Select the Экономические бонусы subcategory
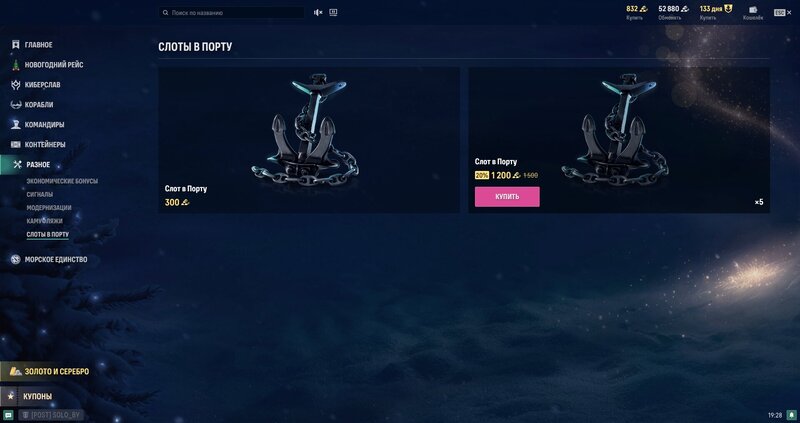This screenshot has width=800, height=423. pos(62,181)
